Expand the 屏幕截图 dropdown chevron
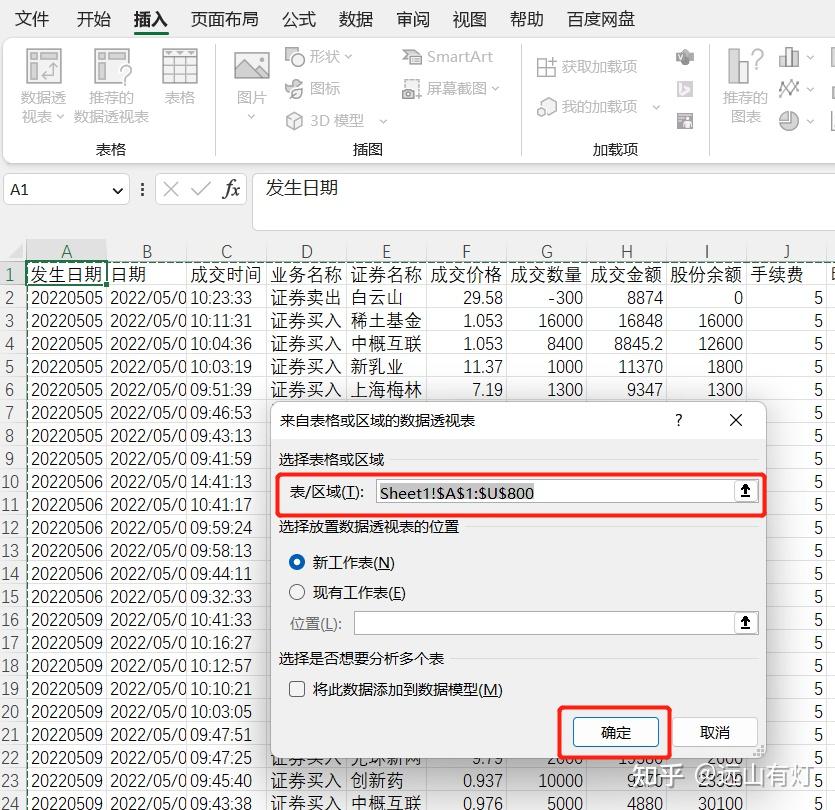Image resolution: width=835 pixels, height=810 pixels. [496, 88]
